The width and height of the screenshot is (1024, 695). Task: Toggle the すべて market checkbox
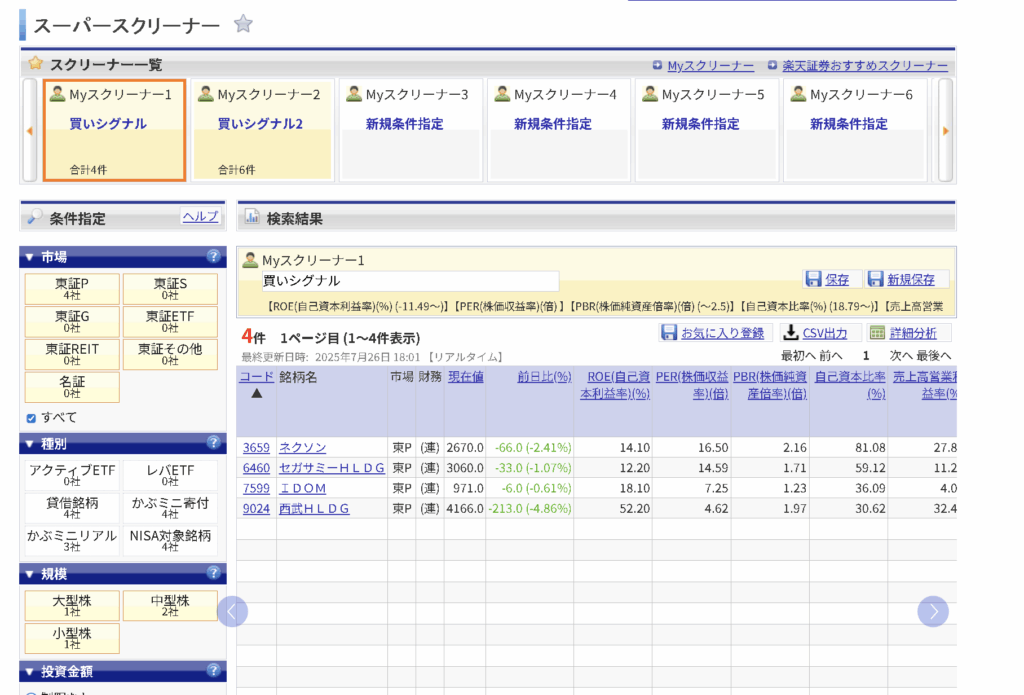click(x=31, y=418)
